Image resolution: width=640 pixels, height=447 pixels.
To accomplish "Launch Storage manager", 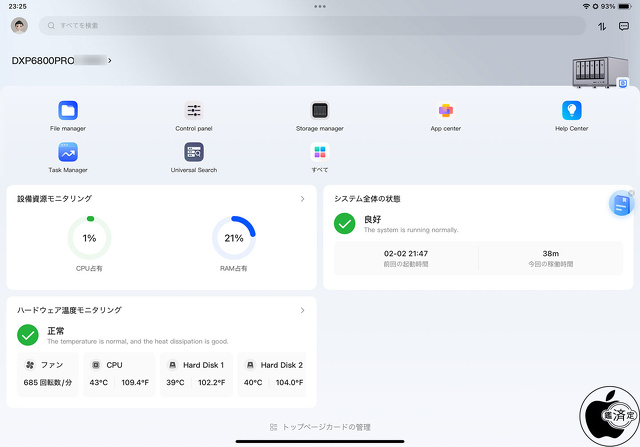I will pos(319,111).
